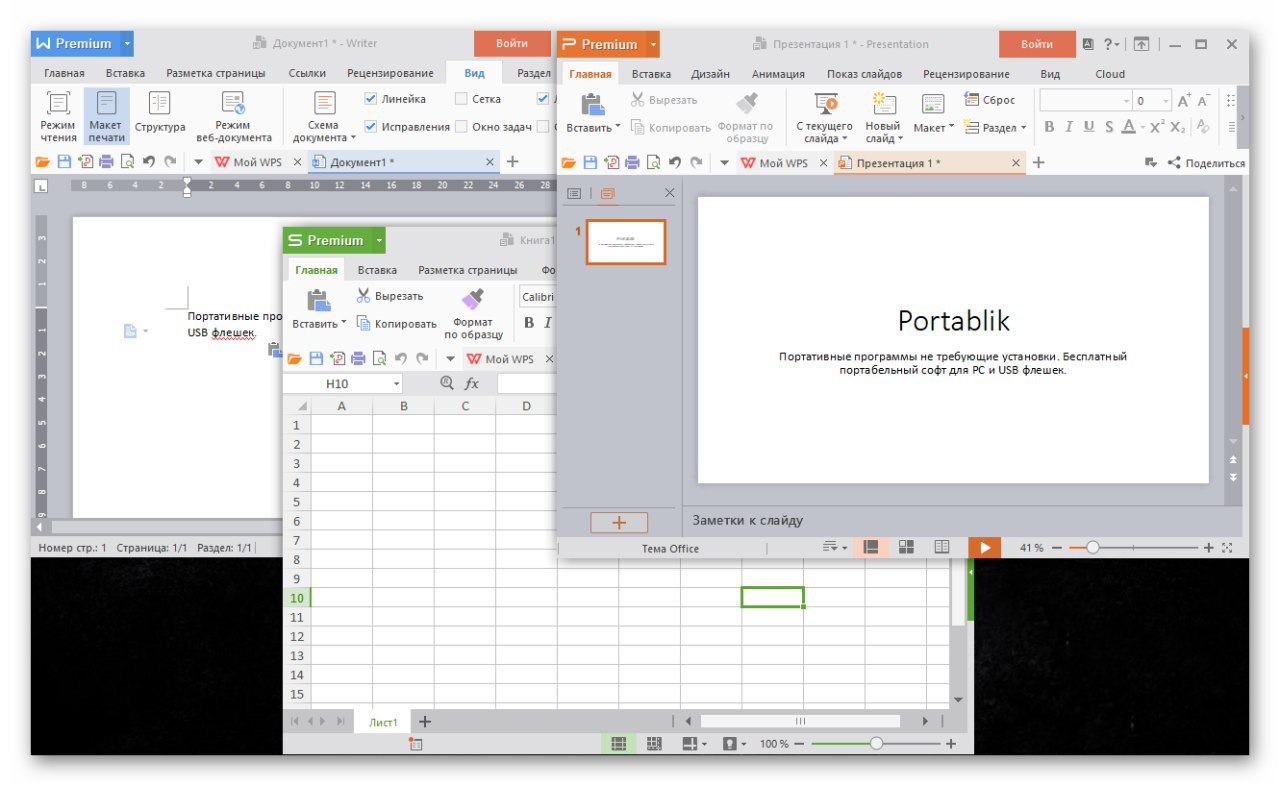The height and width of the screenshot is (786, 1280).
Task: Uncheck Исправления checkbox in Writer
Action: point(370,127)
